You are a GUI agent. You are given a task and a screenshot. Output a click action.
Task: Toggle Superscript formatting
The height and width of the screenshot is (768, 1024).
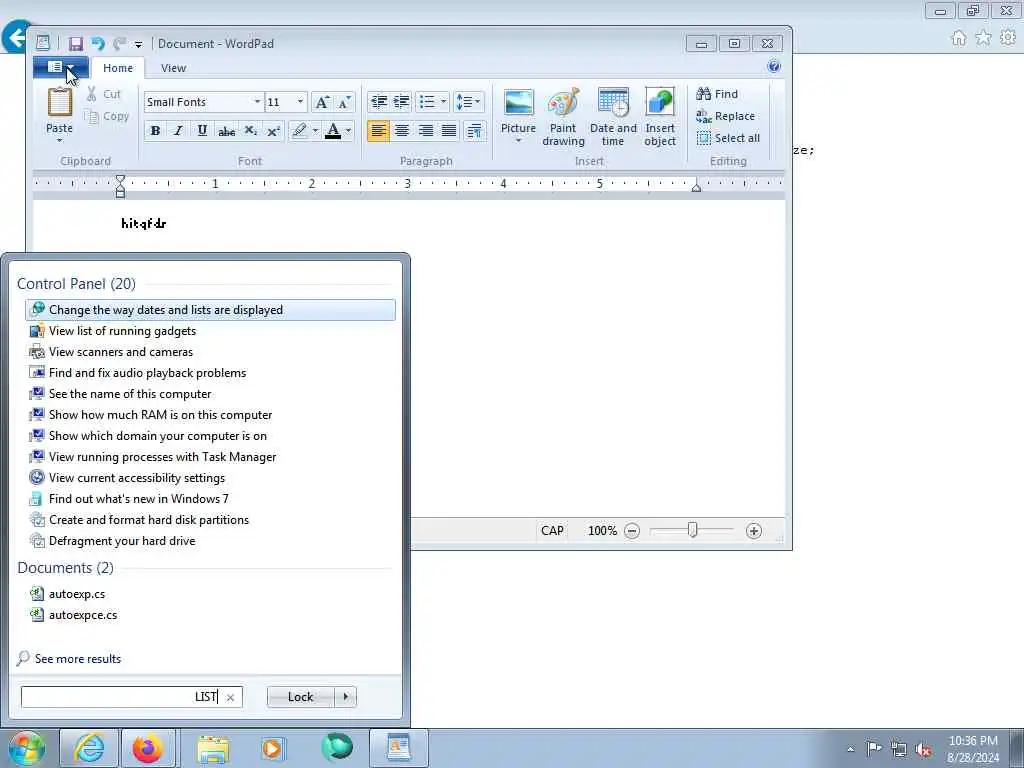point(274,131)
